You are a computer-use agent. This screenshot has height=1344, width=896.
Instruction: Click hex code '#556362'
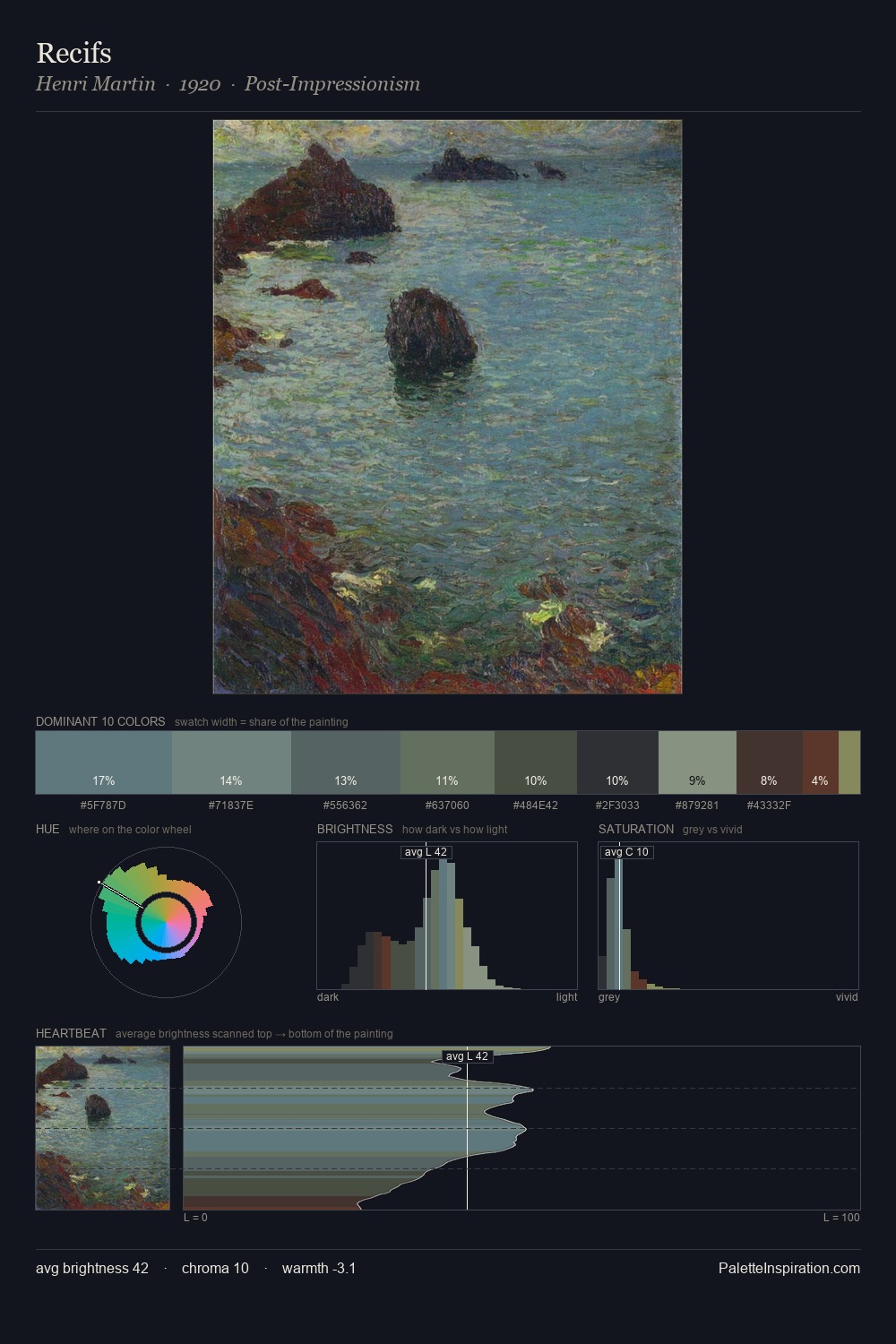coord(346,806)
